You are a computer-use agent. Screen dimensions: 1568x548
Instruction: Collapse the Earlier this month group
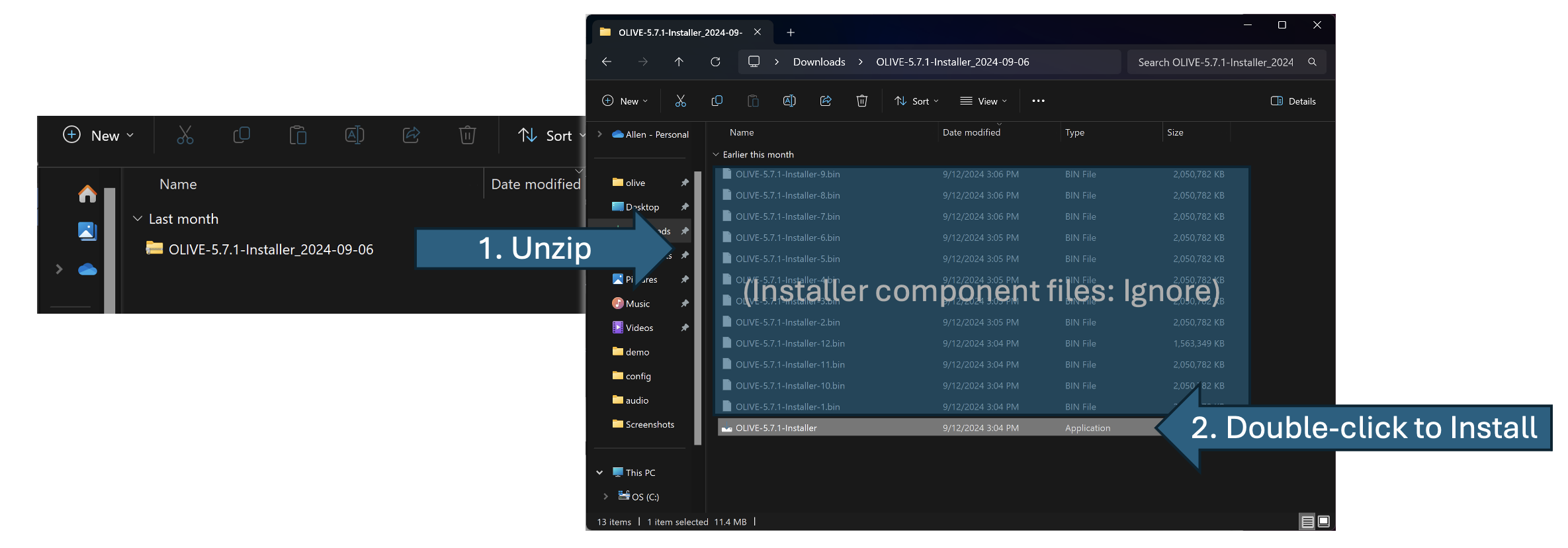point(715,154)
